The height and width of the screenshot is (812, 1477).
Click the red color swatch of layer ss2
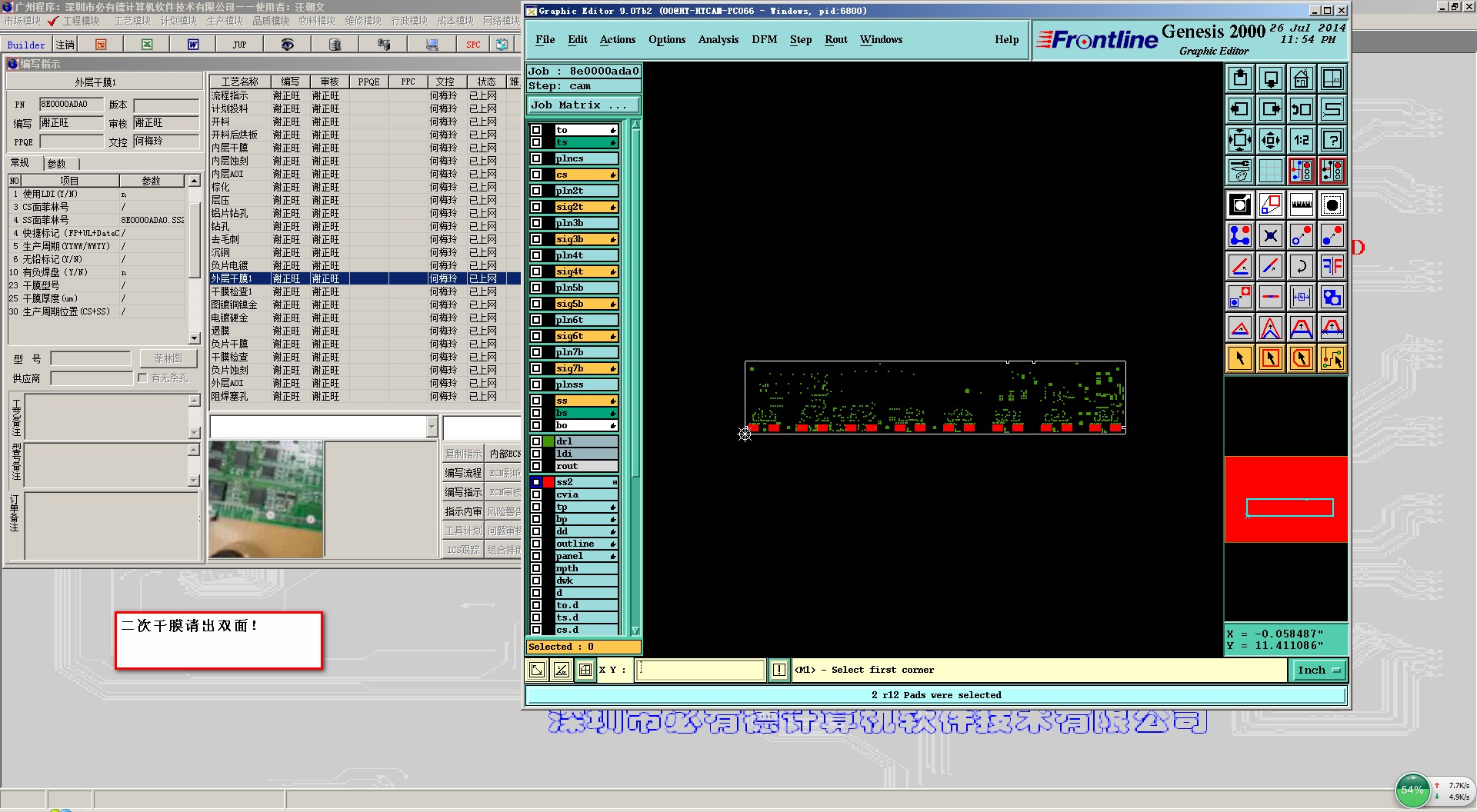[x=548, y=482]
